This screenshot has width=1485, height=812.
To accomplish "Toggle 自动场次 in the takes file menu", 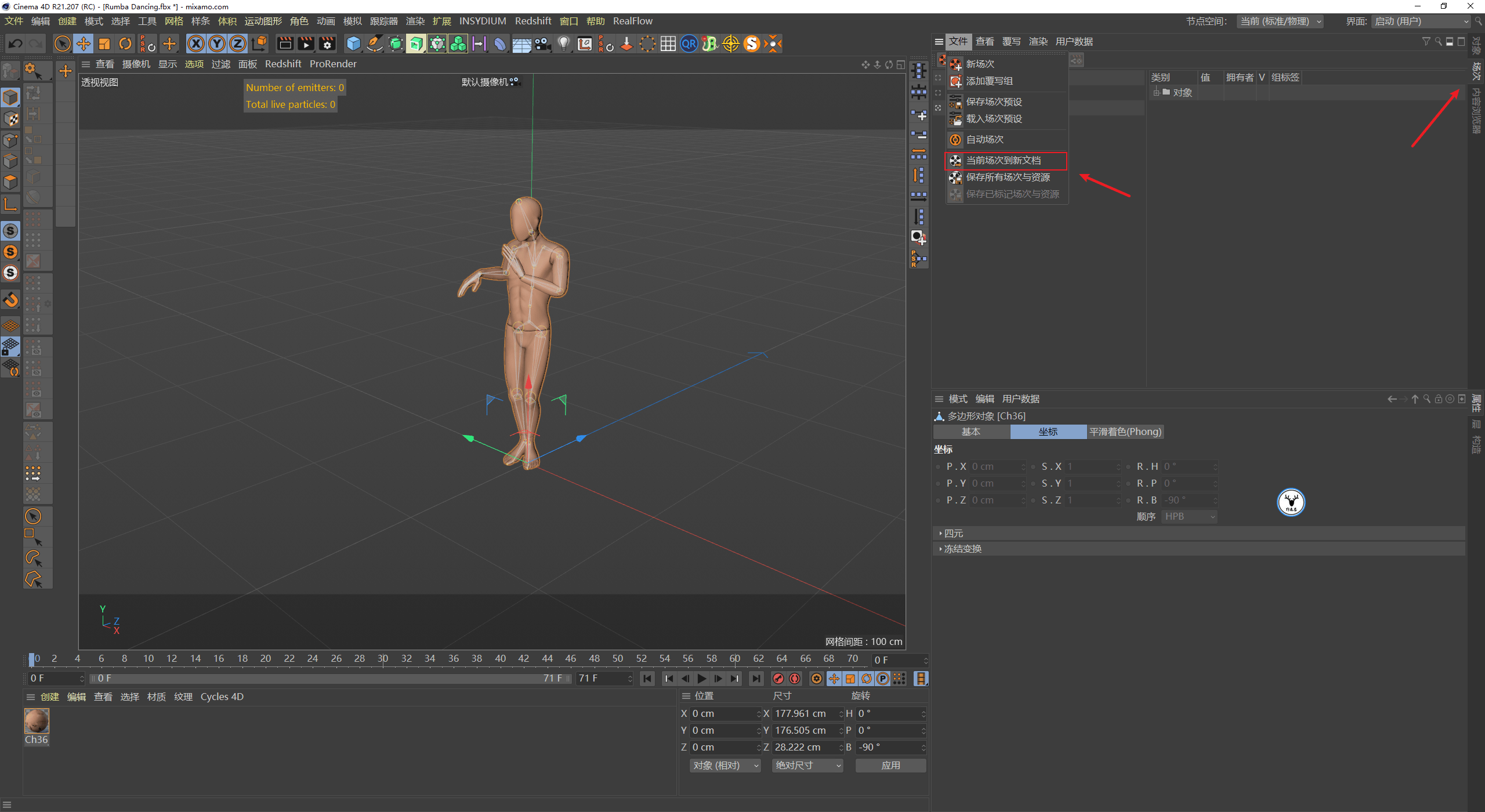I will pyautogui.click(x=984, y=139).
